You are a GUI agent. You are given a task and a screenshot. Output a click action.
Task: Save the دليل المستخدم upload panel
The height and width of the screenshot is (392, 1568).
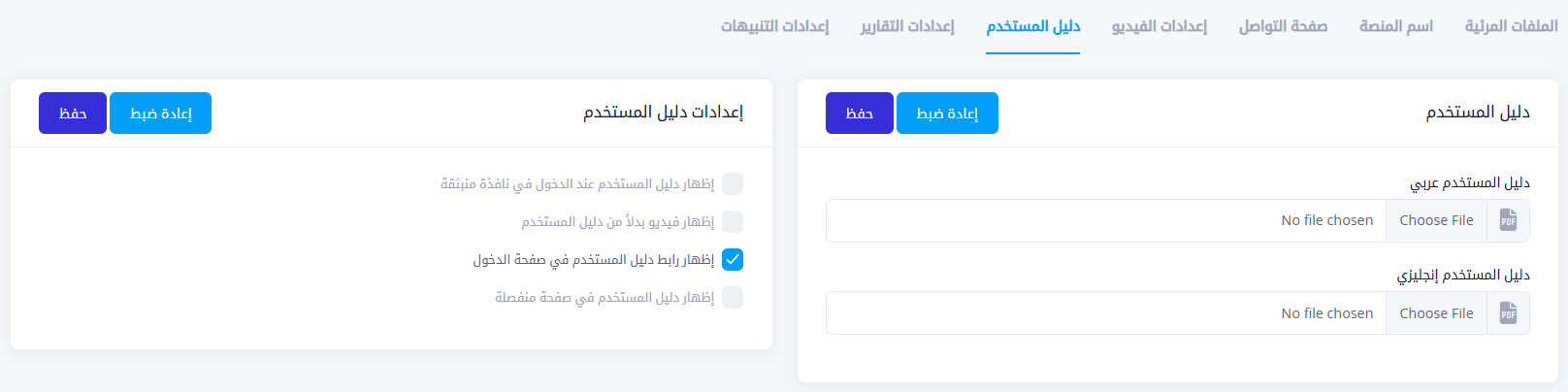859,114
